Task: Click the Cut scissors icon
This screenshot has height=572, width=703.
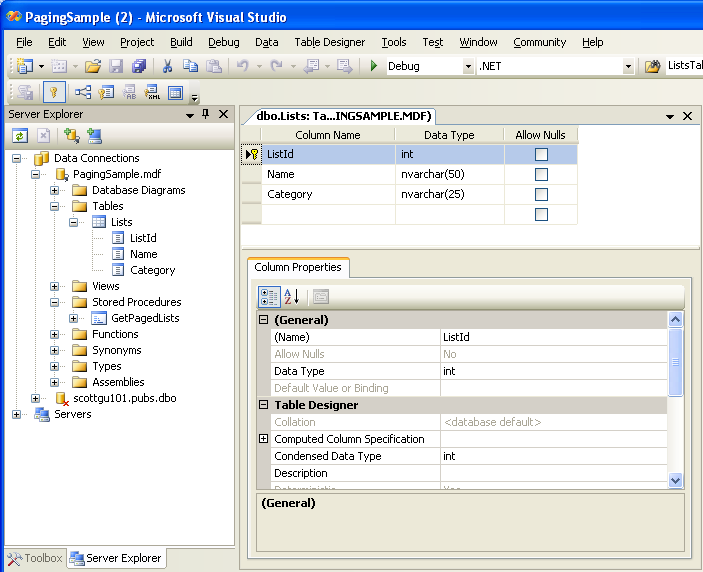Action: tap(167, 66)
